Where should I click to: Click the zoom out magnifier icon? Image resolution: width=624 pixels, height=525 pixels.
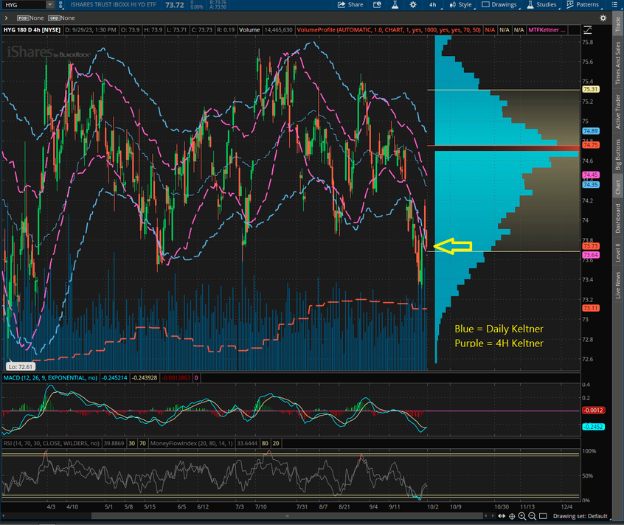(532, 516)
